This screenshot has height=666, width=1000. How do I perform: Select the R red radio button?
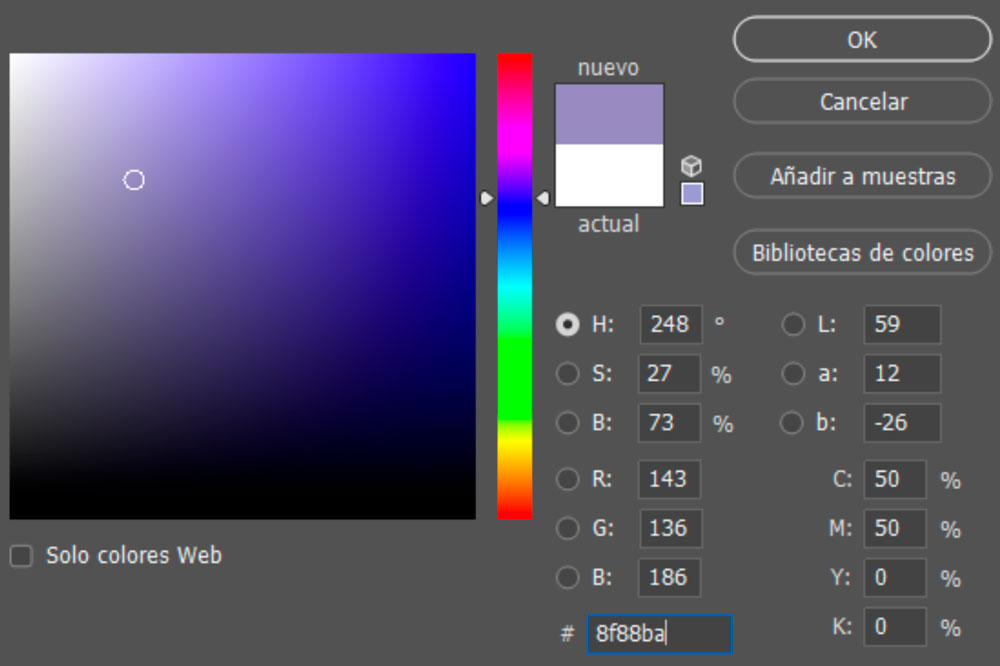pos(568,479)
